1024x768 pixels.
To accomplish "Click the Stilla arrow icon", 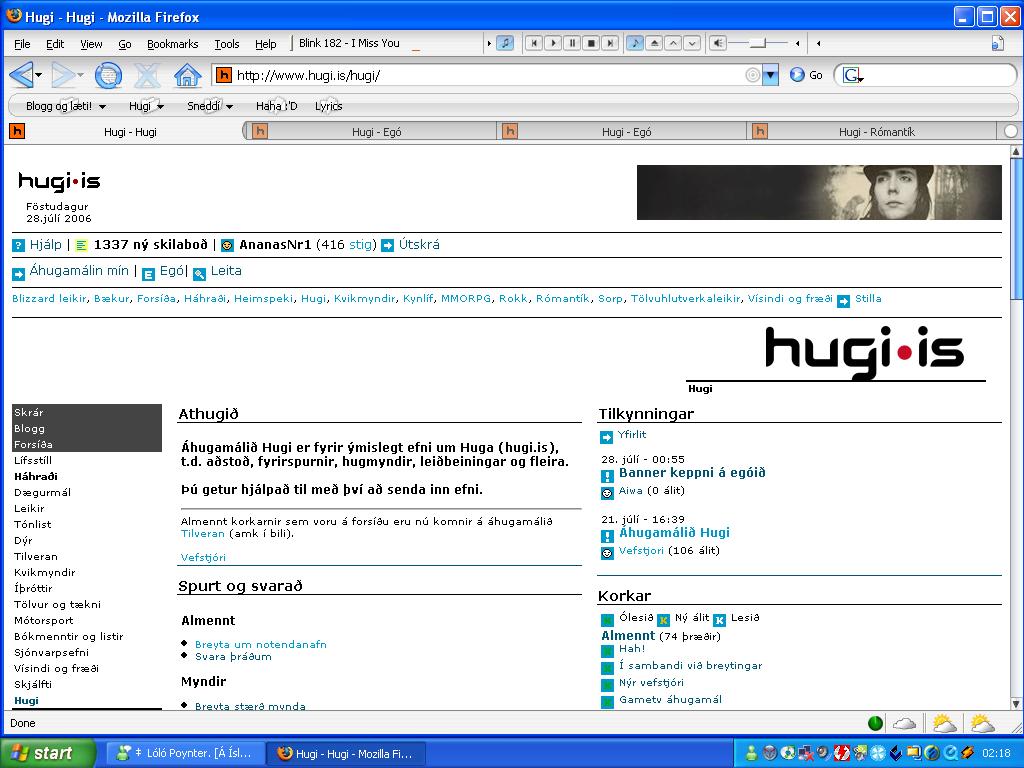I will click(x=844, y=301).
